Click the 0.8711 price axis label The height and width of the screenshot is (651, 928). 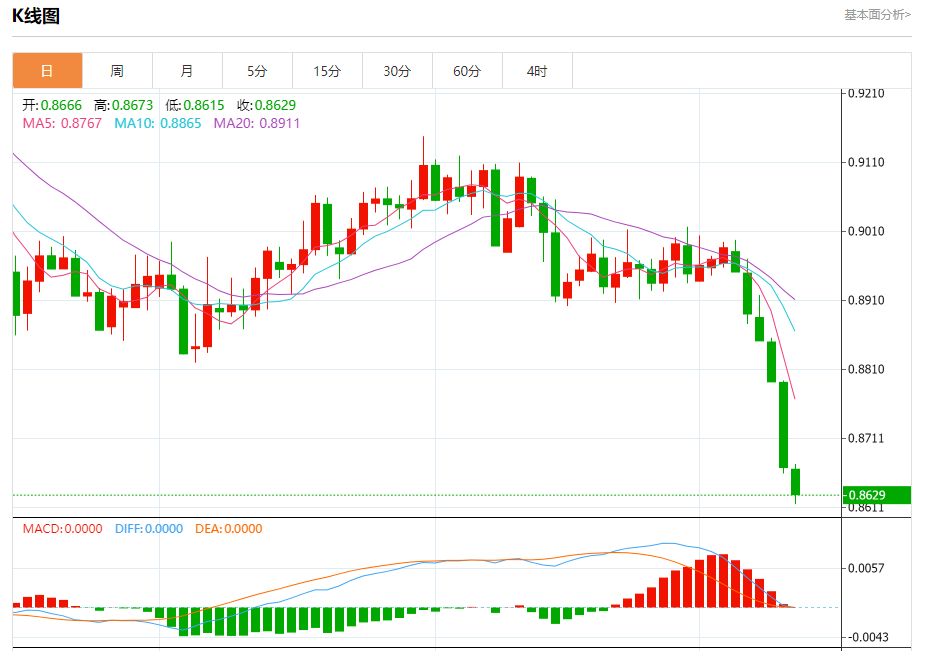coord(866,439)
